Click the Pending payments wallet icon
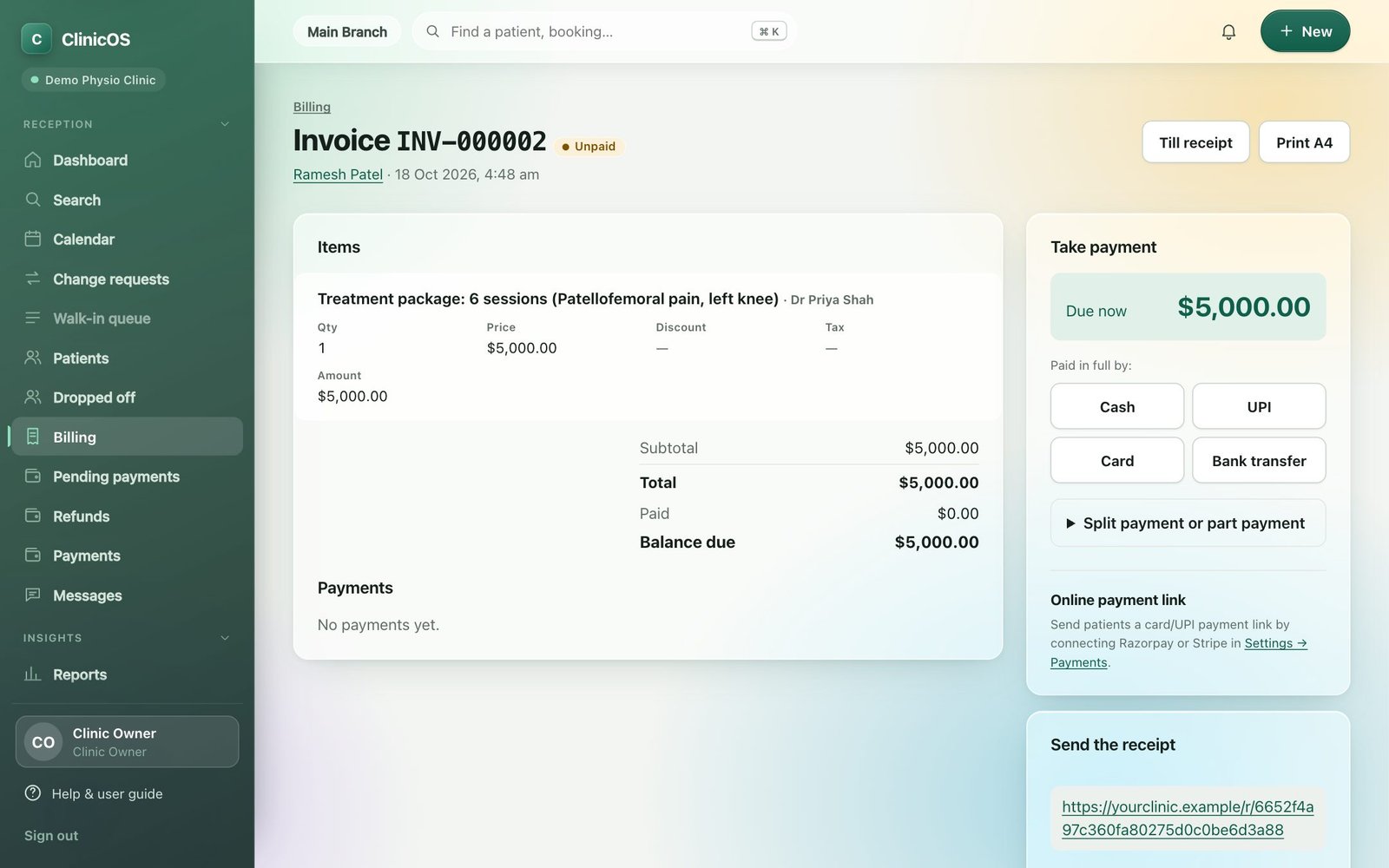The width and height of the screenshot is (1389, 868). pos(33,476)
